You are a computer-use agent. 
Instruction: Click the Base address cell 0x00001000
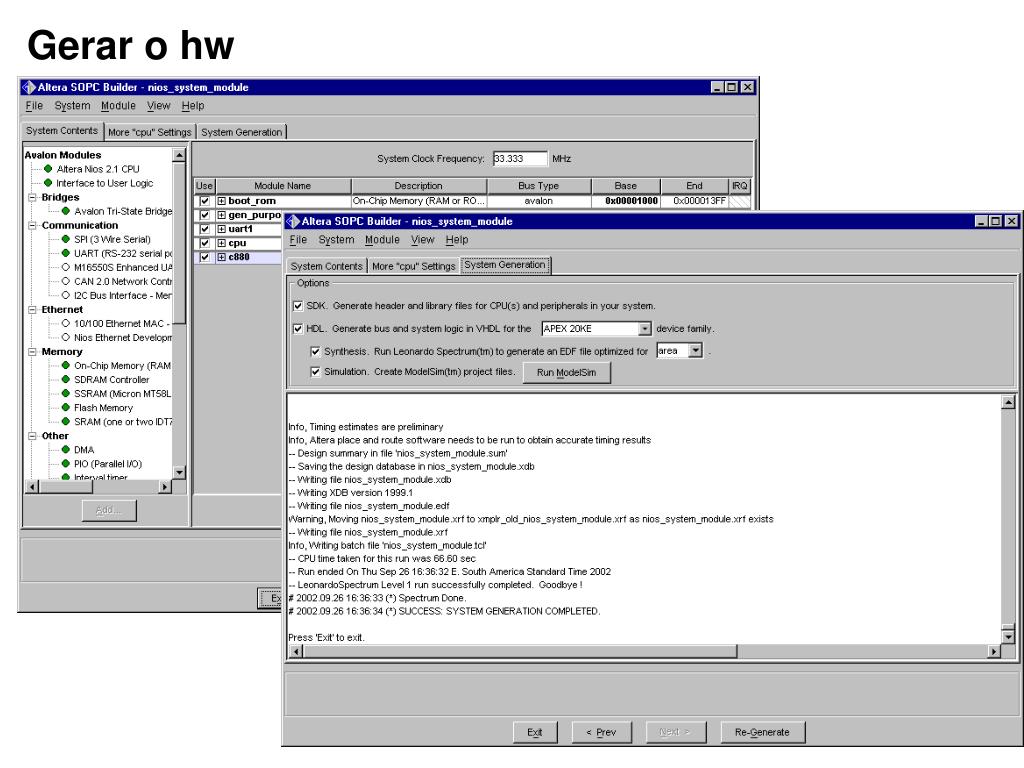tap(626, 201)
